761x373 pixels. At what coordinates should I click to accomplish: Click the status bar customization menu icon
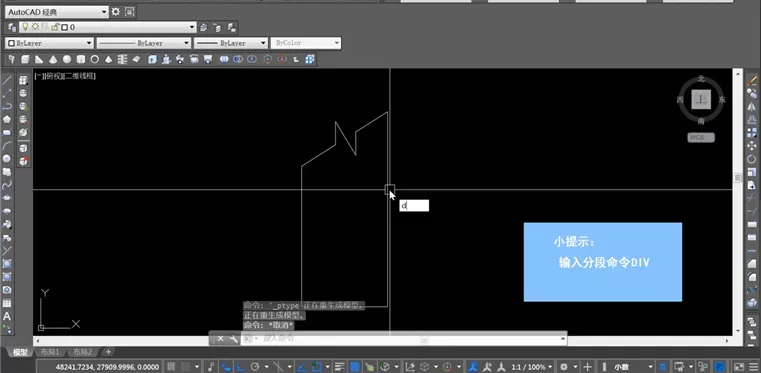tap(753, 367)
